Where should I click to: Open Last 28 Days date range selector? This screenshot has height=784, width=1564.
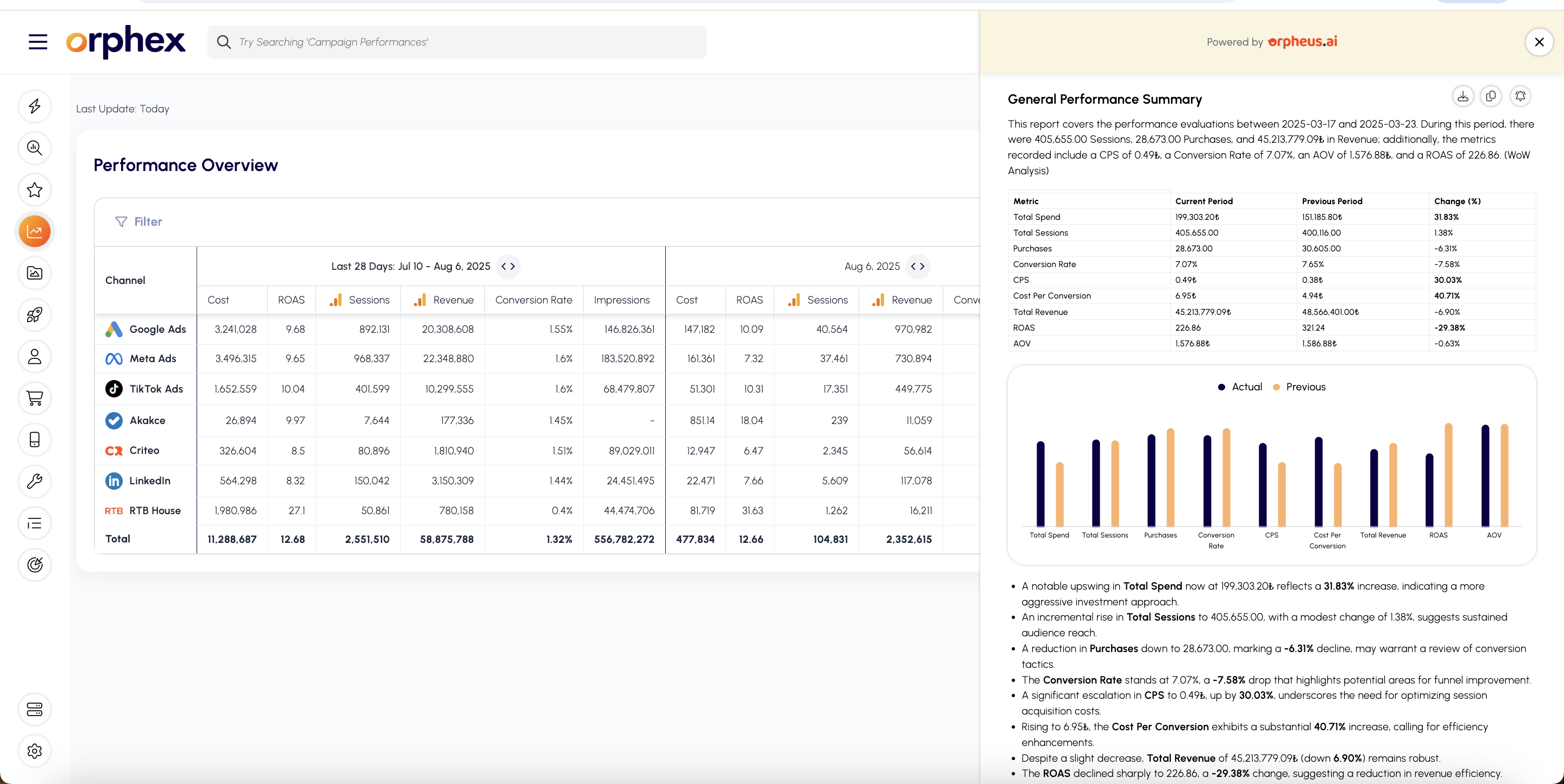508,267
